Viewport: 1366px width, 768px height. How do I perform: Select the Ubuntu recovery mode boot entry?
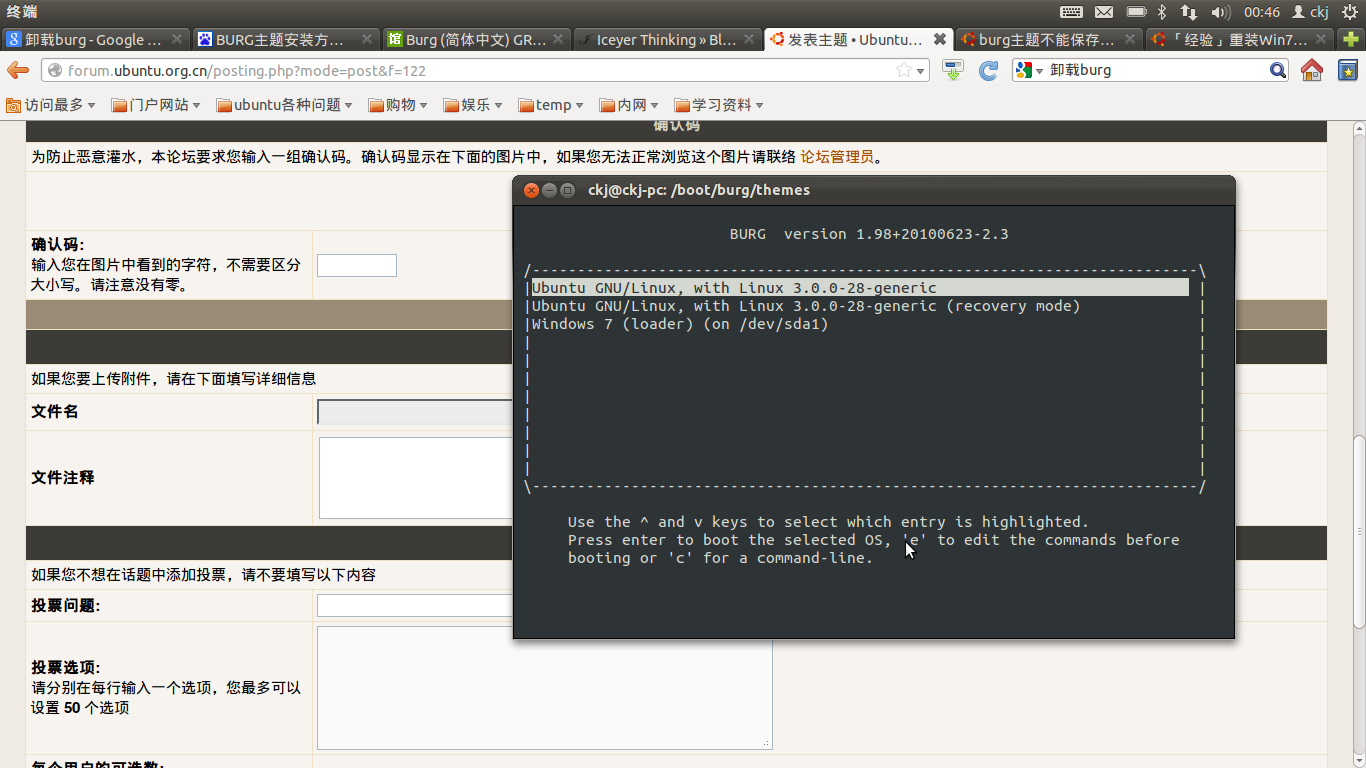pyautogui.click(x=806, y=306)
